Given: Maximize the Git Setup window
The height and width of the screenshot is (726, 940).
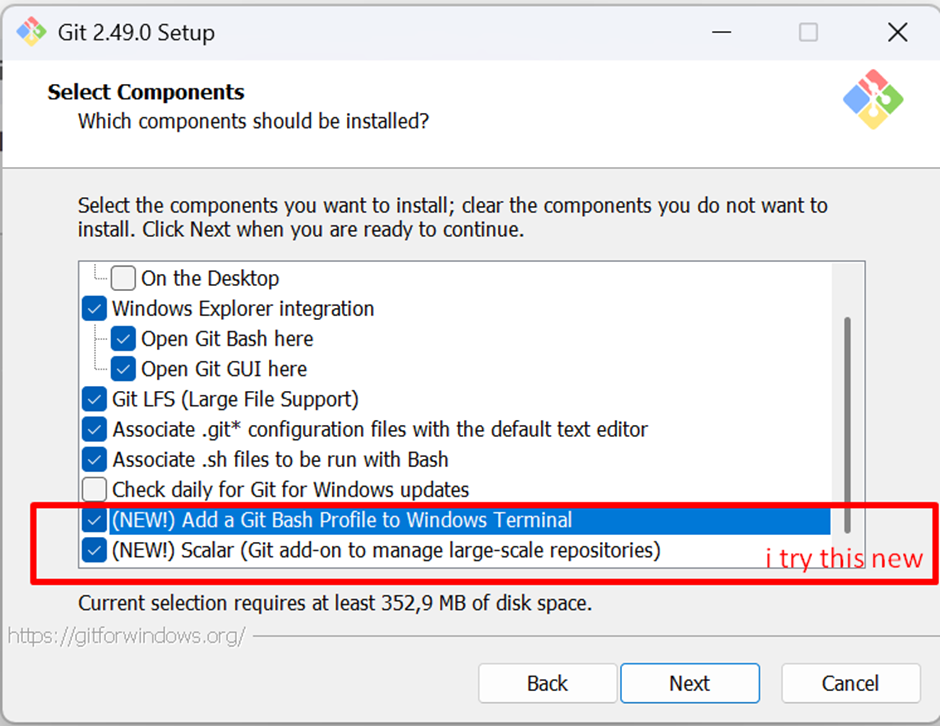Looking at the screenshot, I should 808,32.
